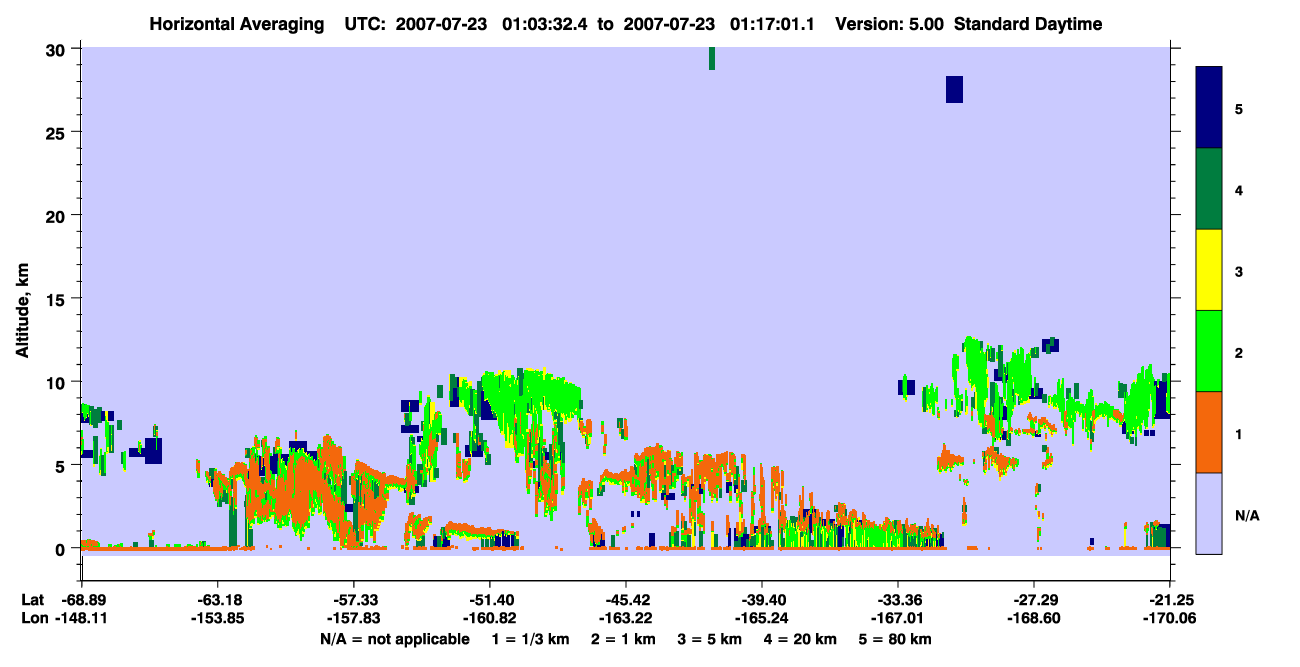Click the dark green level 4 legend swatch
The height and width of the screenshot is (667, 1300).
1209,189
